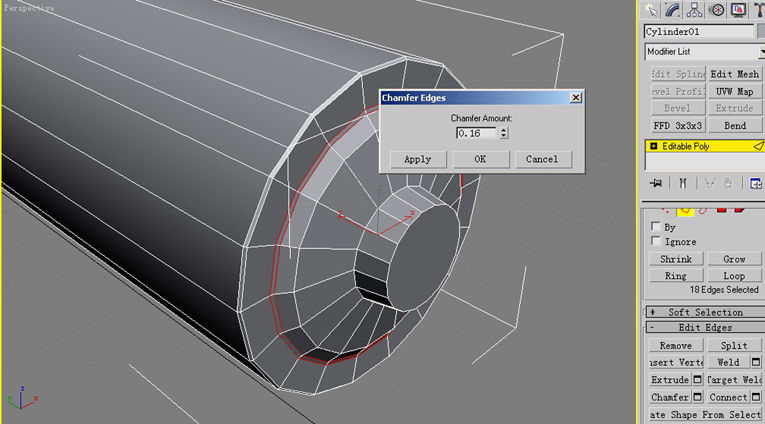Click the Chamfer button
Image resolution: width=765 pixels, height=424 pixels.
pyautogui.click(x=670, y=397)
